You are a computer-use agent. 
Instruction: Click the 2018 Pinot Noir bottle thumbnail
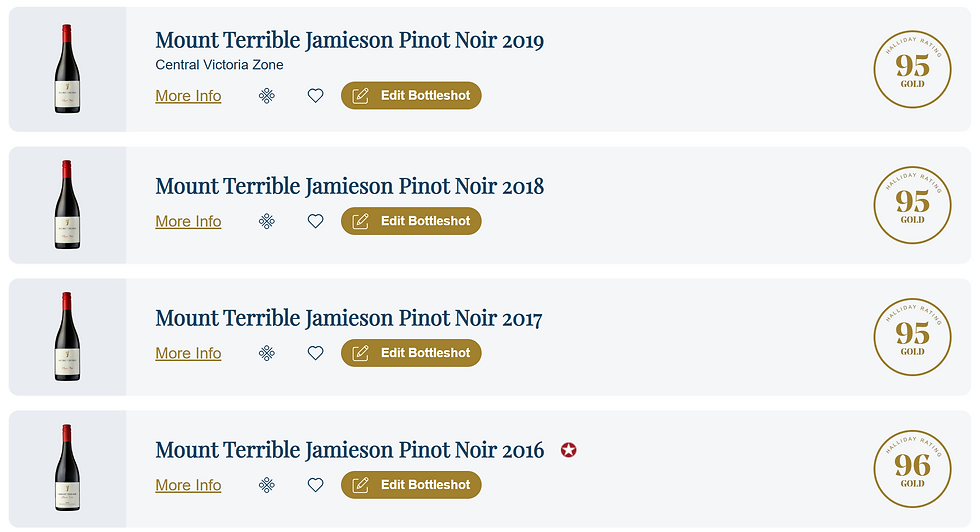68,205
